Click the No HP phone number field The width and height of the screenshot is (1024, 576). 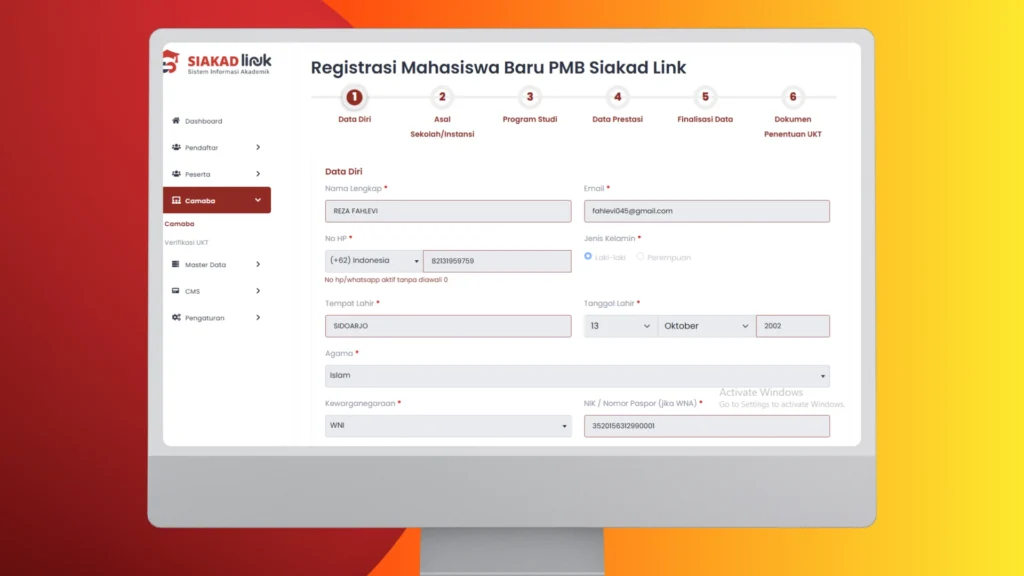(497, 261)
